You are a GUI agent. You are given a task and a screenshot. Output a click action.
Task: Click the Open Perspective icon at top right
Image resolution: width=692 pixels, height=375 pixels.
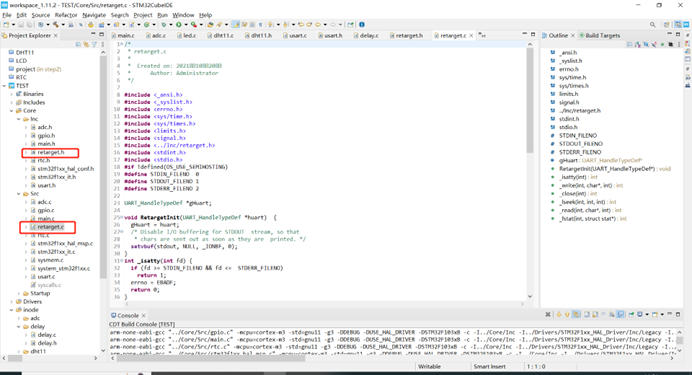click(667, 25)
